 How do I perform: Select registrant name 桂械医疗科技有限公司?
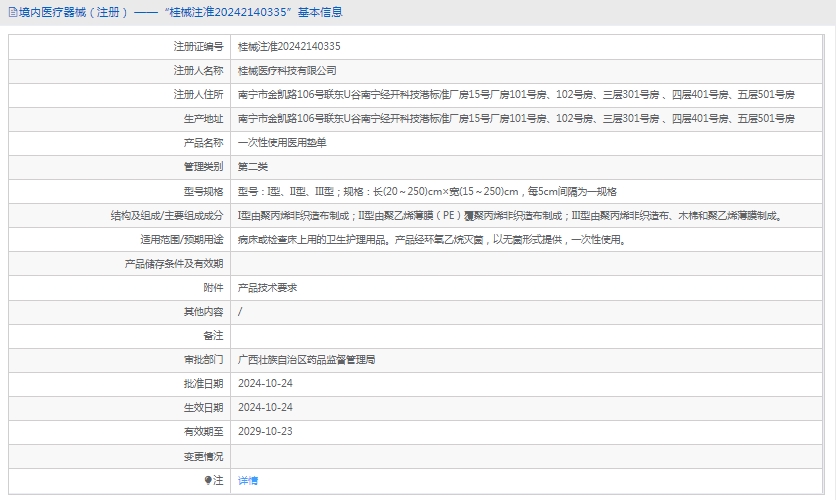[x=287, y=71]
